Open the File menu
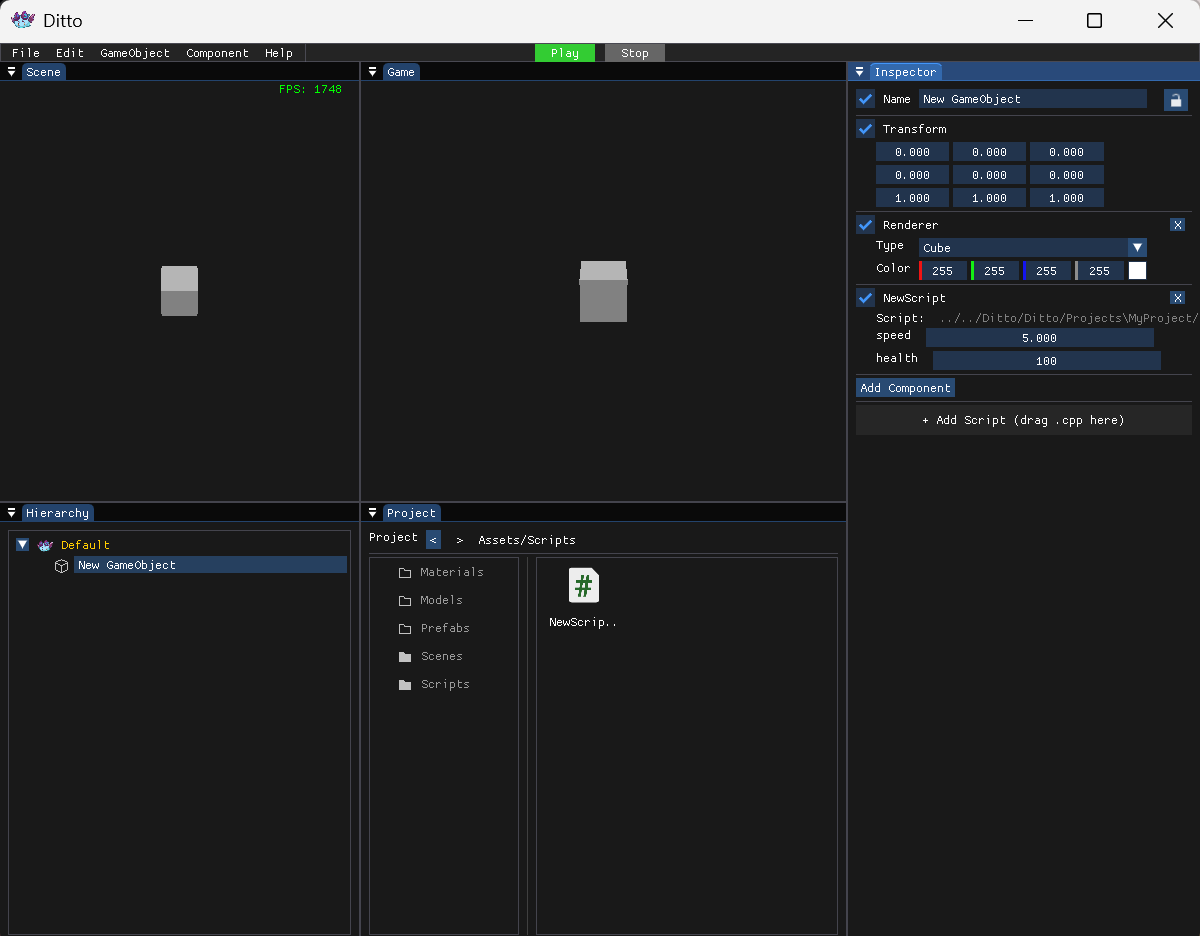The width and height of the screenshot is (1200, 936). coord(26,53)
